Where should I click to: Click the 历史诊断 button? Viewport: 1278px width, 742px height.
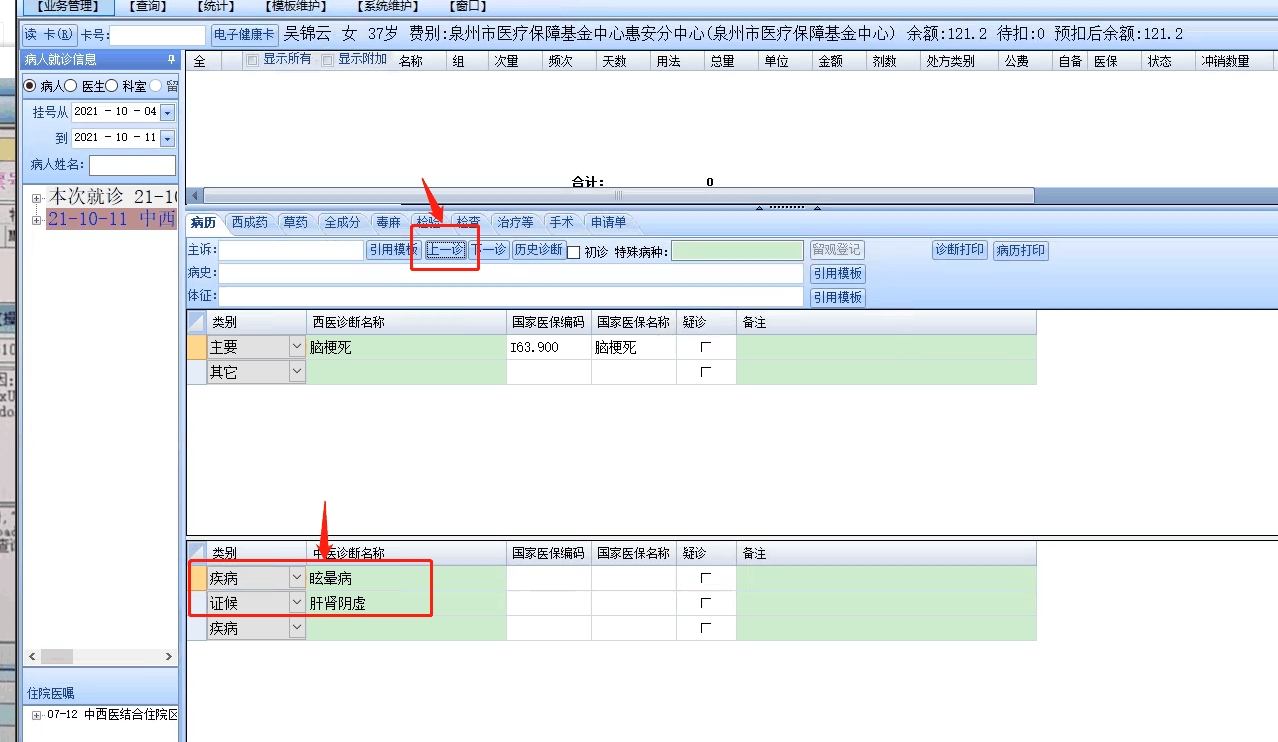539,250
